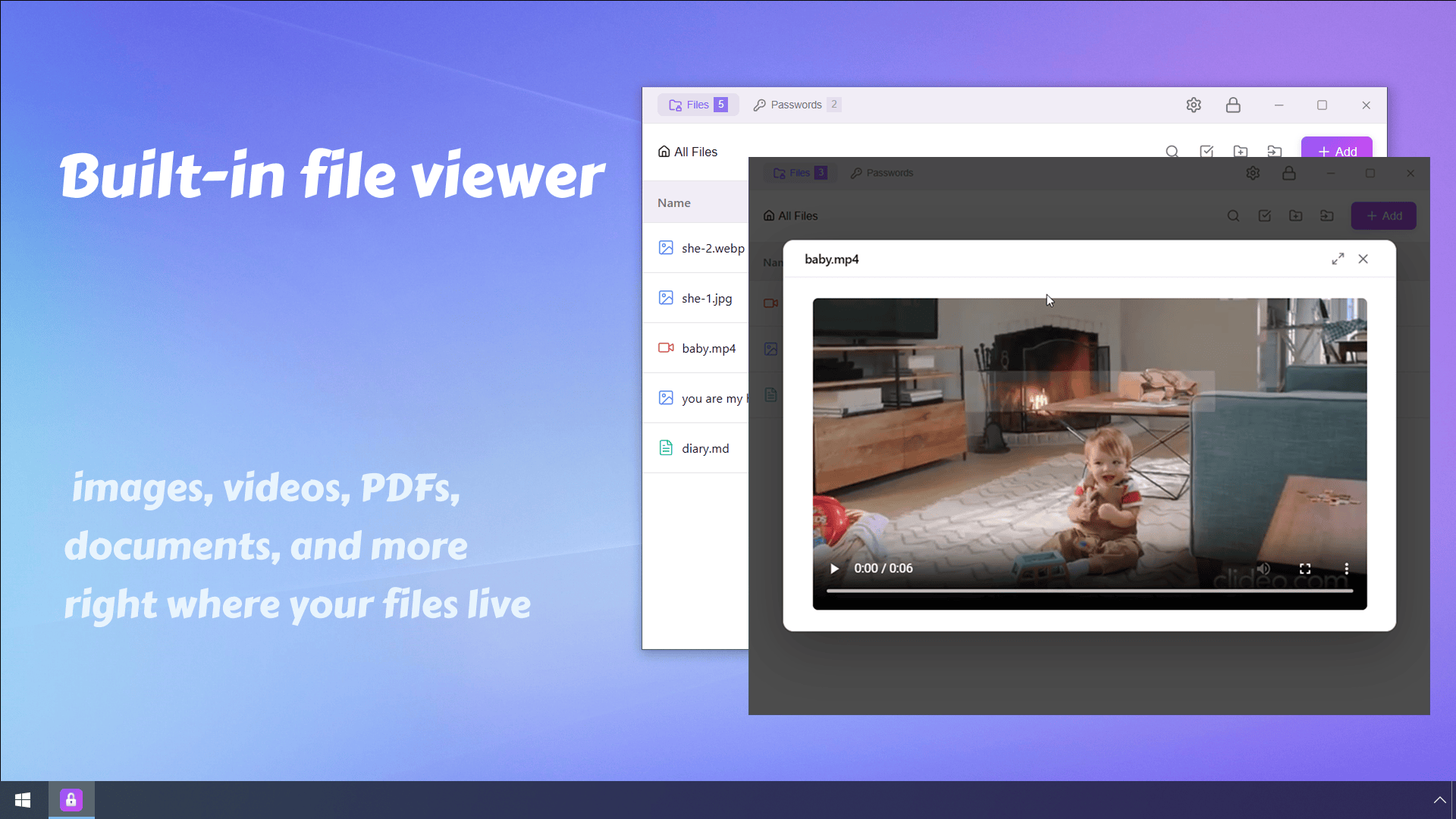The width and height of the screenshot is (1456, 819).
Task: Show hidden tray icons chevron
Action: coord(1439,800)
